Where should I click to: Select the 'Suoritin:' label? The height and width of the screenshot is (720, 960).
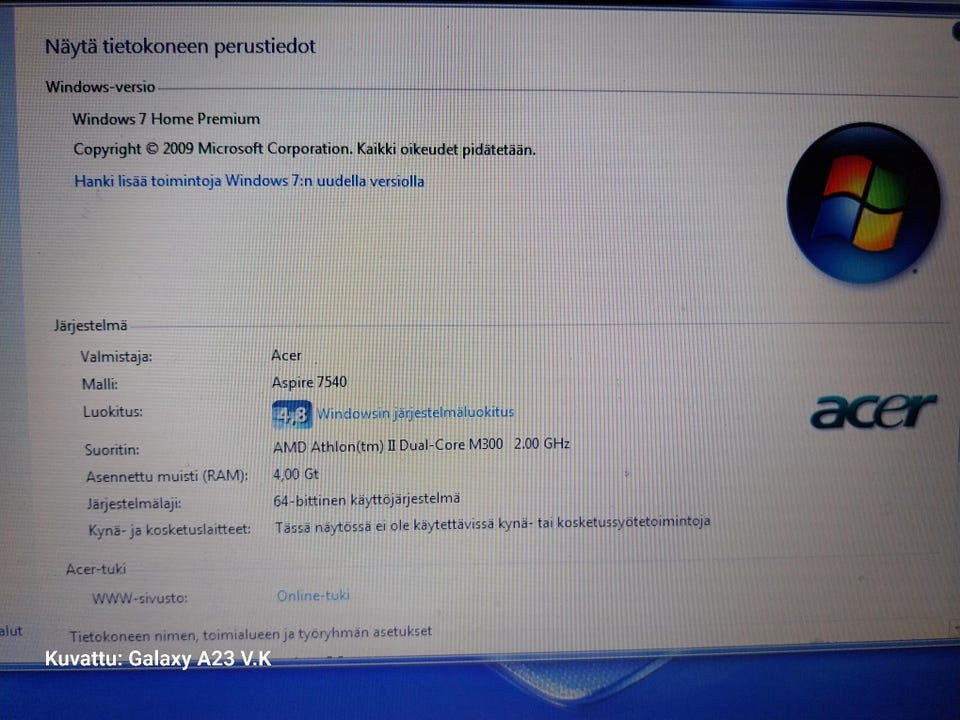pos(112,450)
